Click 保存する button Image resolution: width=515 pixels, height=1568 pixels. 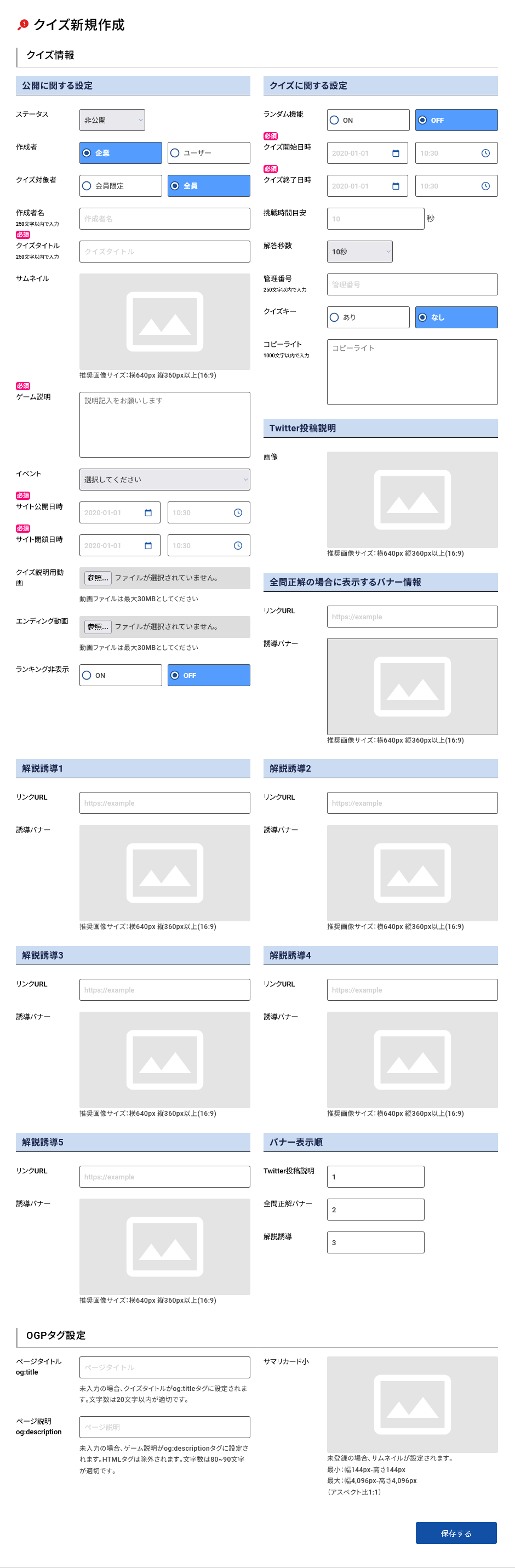tap(455, 1533)
